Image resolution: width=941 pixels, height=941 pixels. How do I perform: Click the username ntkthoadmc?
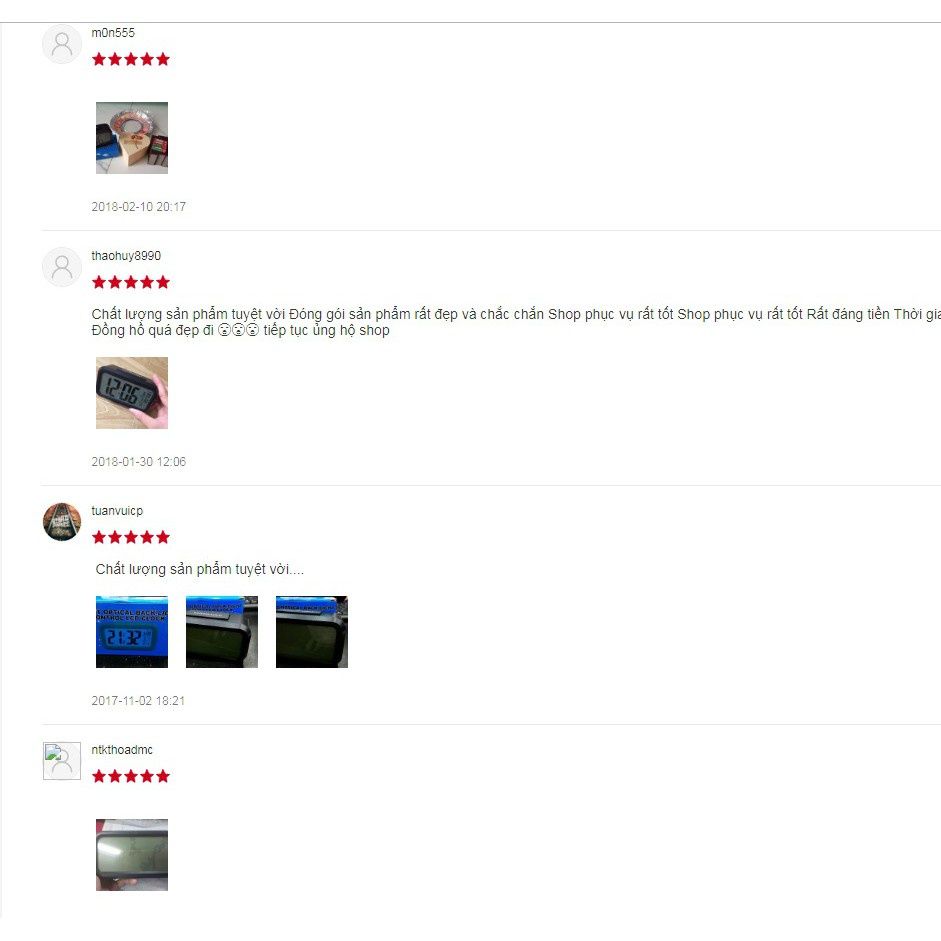coord(122,750)
